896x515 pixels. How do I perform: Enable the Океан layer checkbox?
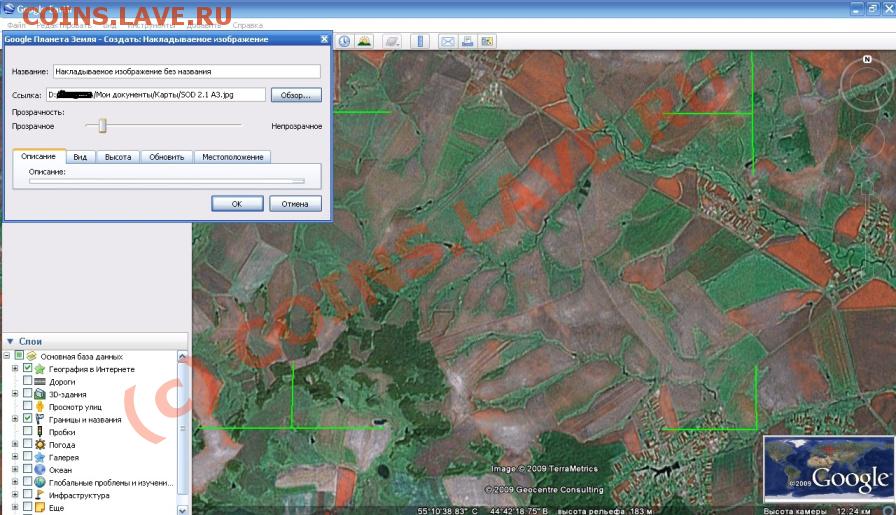click(x=27, y=469)
